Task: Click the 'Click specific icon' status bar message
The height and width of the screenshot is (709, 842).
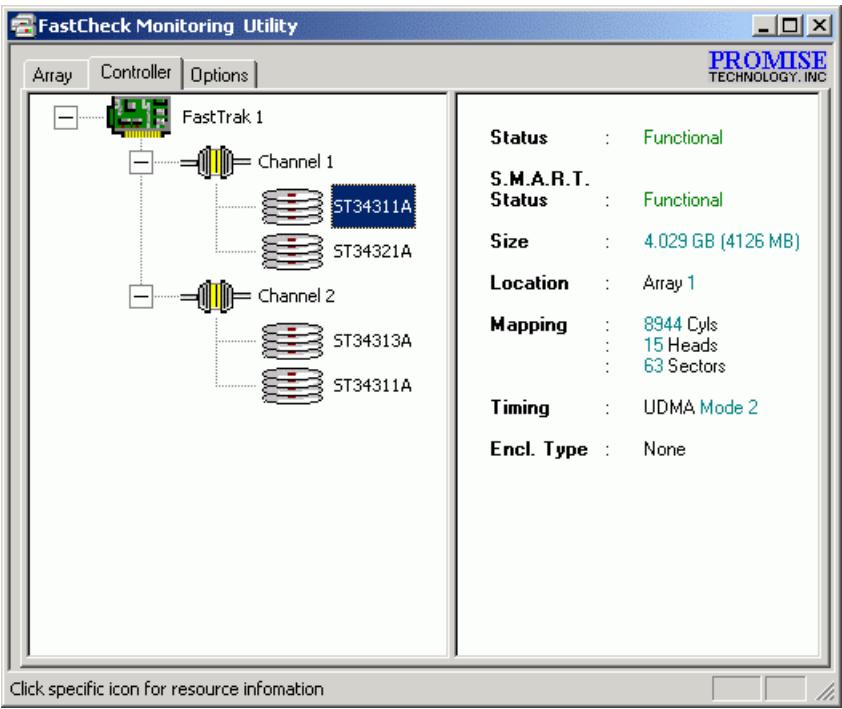Action: click(167, 689)
